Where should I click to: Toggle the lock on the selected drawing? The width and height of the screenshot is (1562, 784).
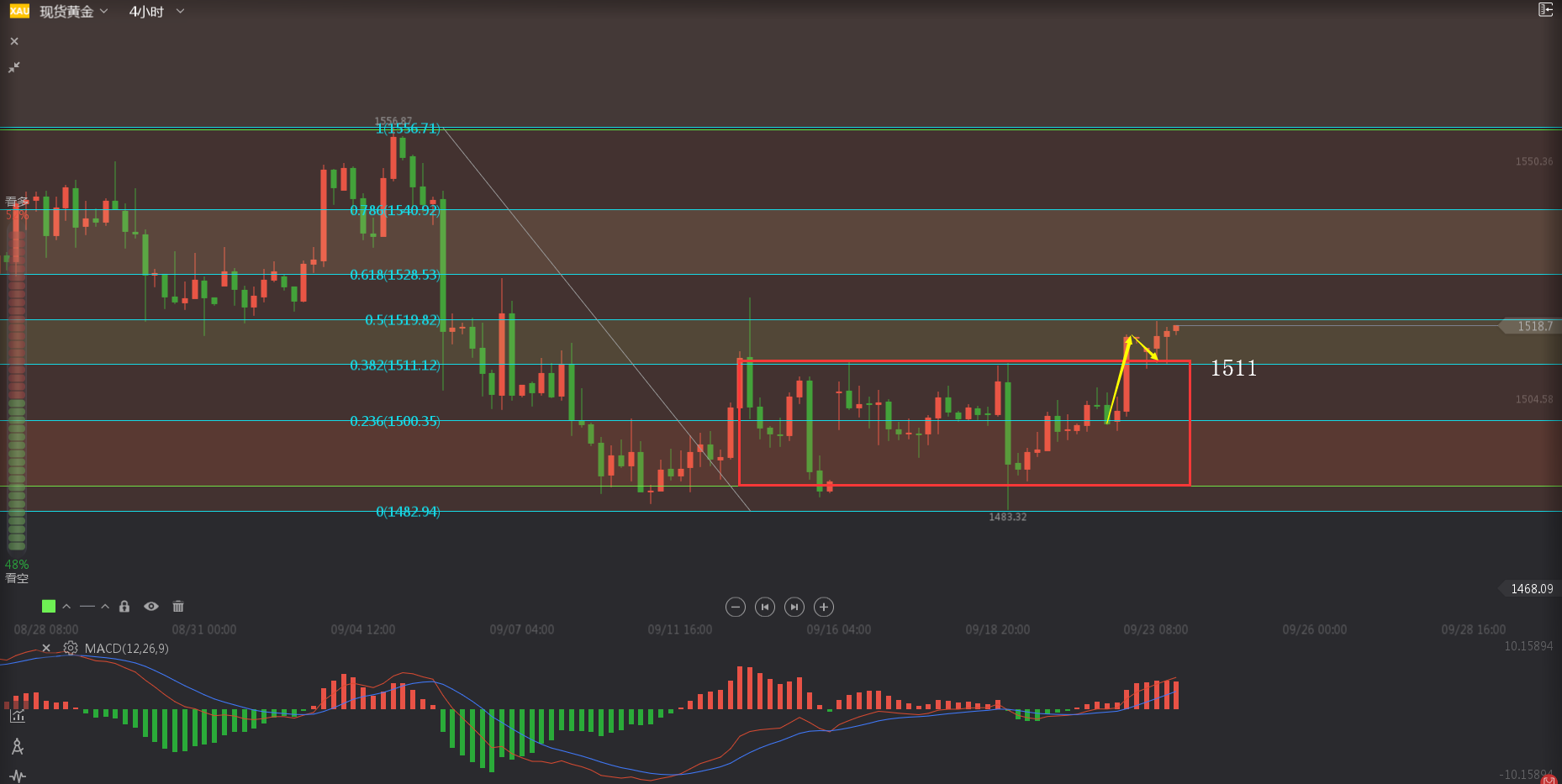pyautogui.click(x=124, y=607)
